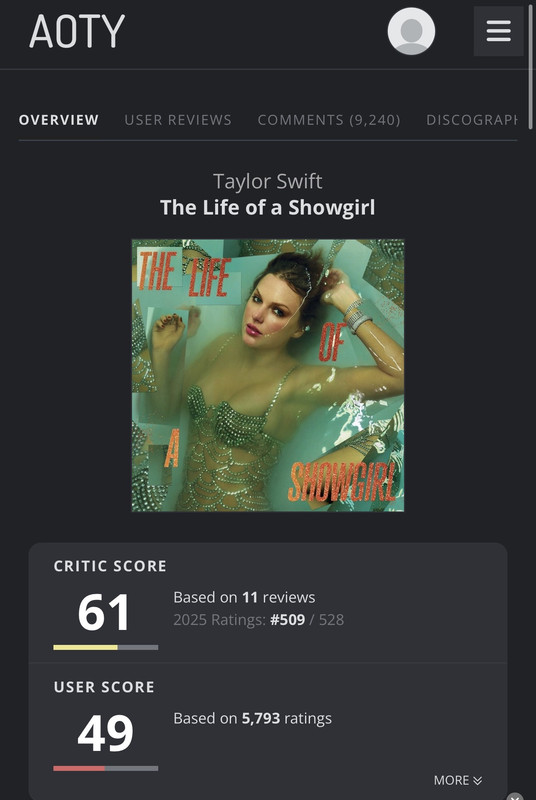Click the page scrollbar on the right edge
The height and width of the screenshot is (800, 536).
click(530, 66)
